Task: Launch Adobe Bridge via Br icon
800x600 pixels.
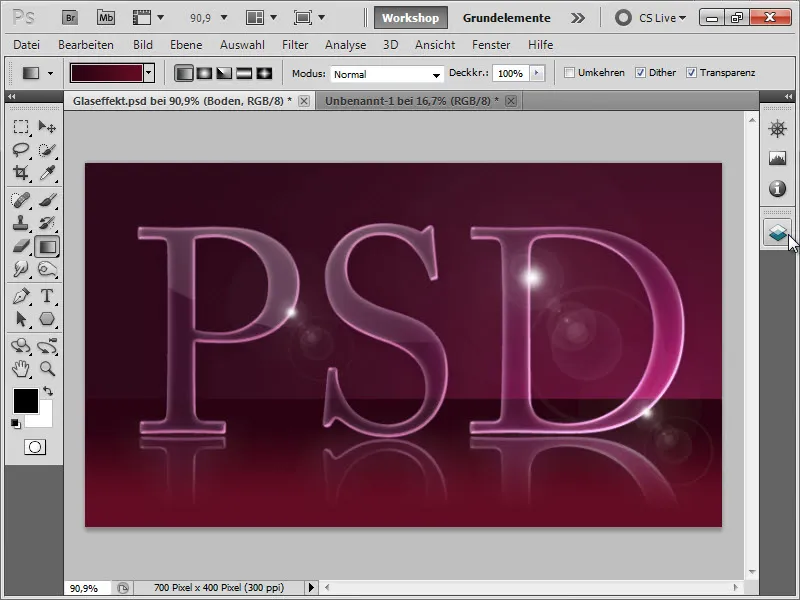Action: point(70,18)
